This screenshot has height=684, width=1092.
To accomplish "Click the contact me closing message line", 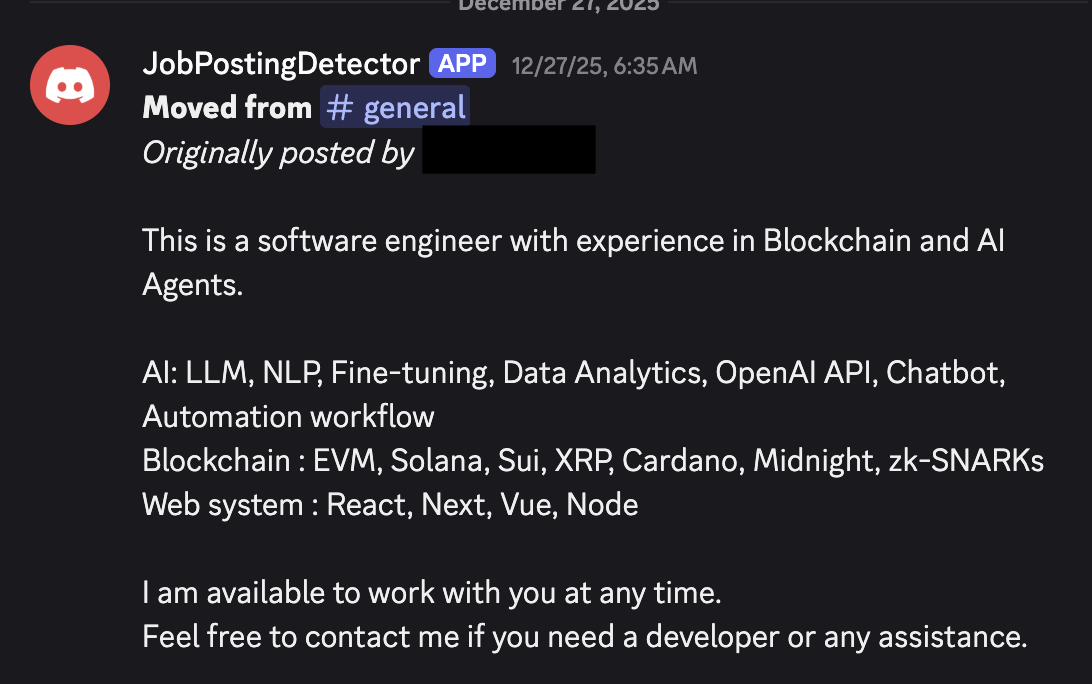I will pos(585,636).
